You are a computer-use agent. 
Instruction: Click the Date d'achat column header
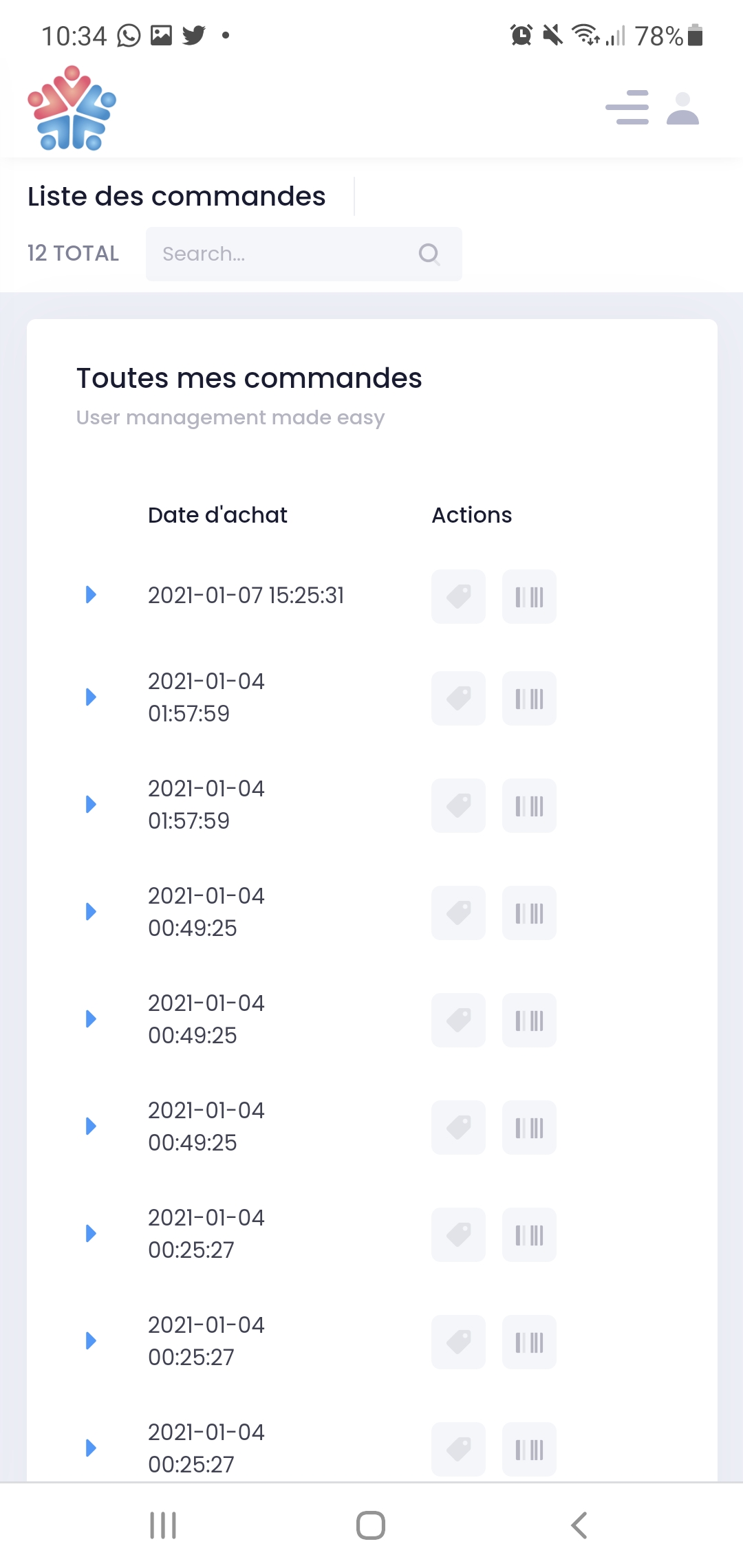[217, 515]
